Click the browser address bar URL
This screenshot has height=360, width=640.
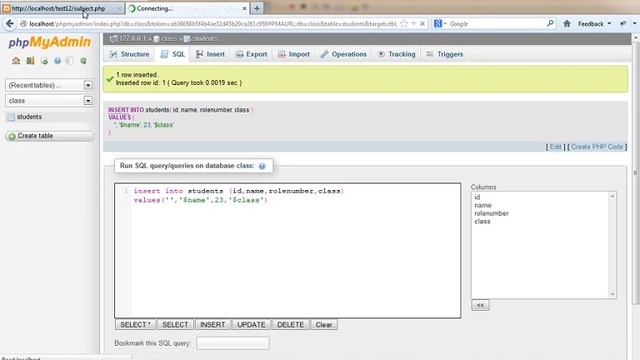pyautogui.click(x=212, y=24)
